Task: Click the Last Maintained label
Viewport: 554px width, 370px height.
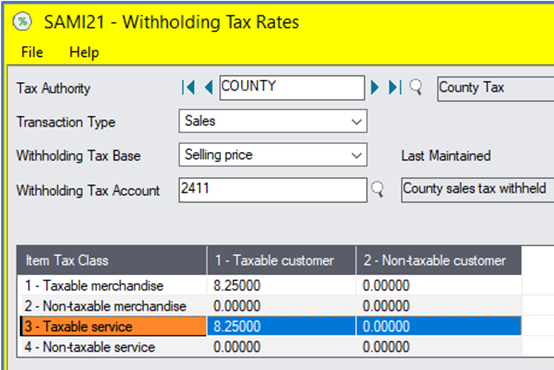Action: click(446, 156)
